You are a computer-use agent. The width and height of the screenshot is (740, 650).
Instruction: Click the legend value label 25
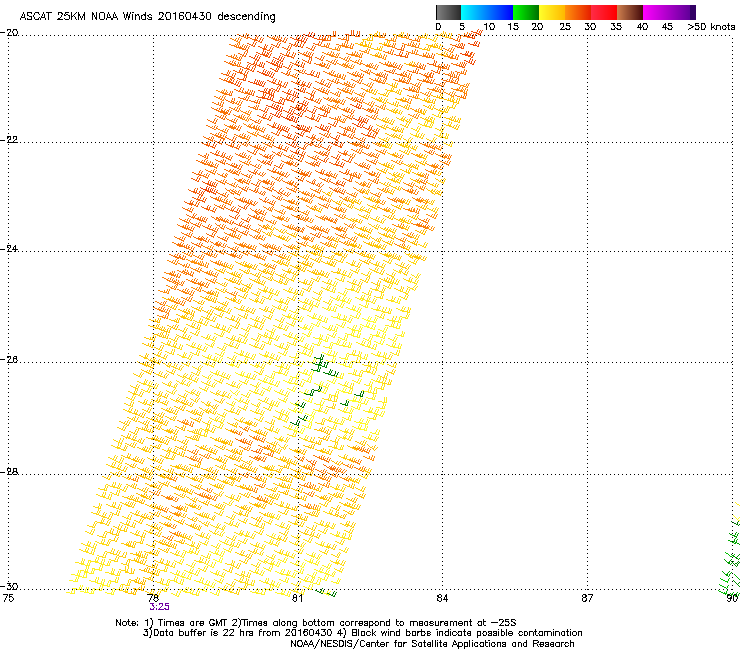[x=565, y=27]
